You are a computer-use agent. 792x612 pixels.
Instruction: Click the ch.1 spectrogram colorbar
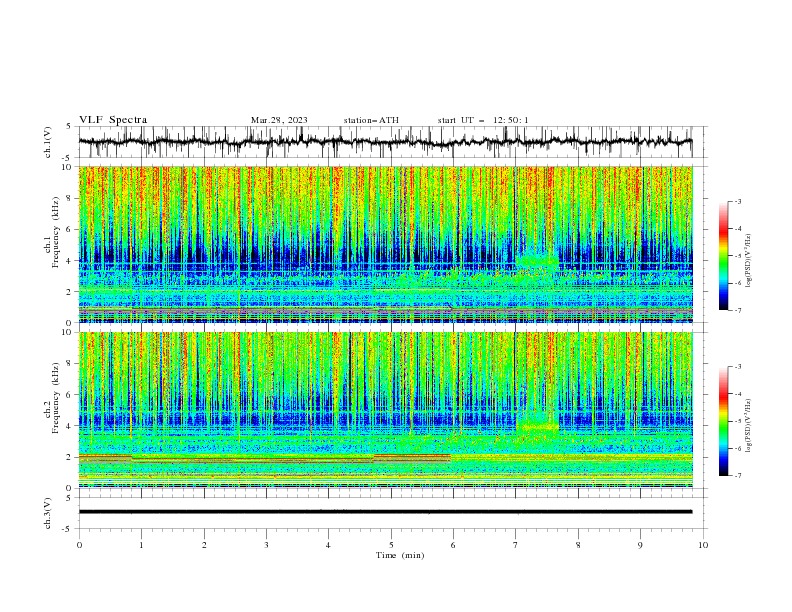[x=723, y=256]
